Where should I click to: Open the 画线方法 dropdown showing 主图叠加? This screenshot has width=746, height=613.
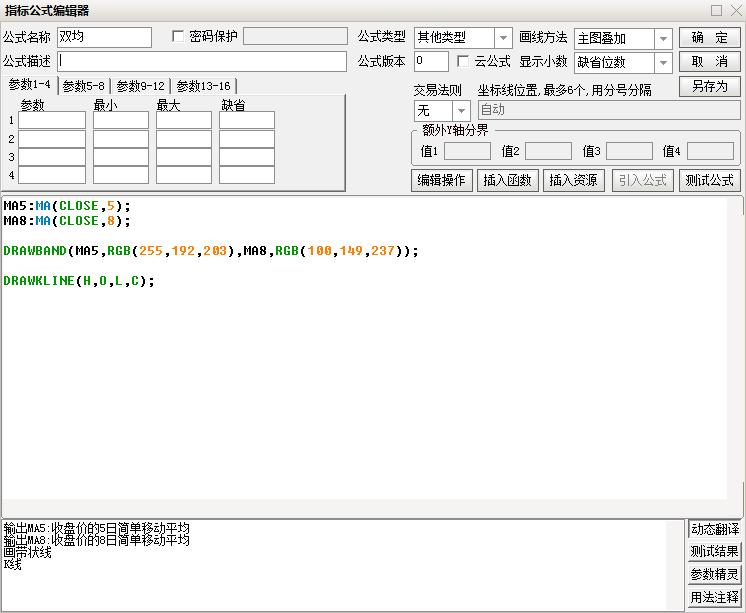tap(663, 39)
